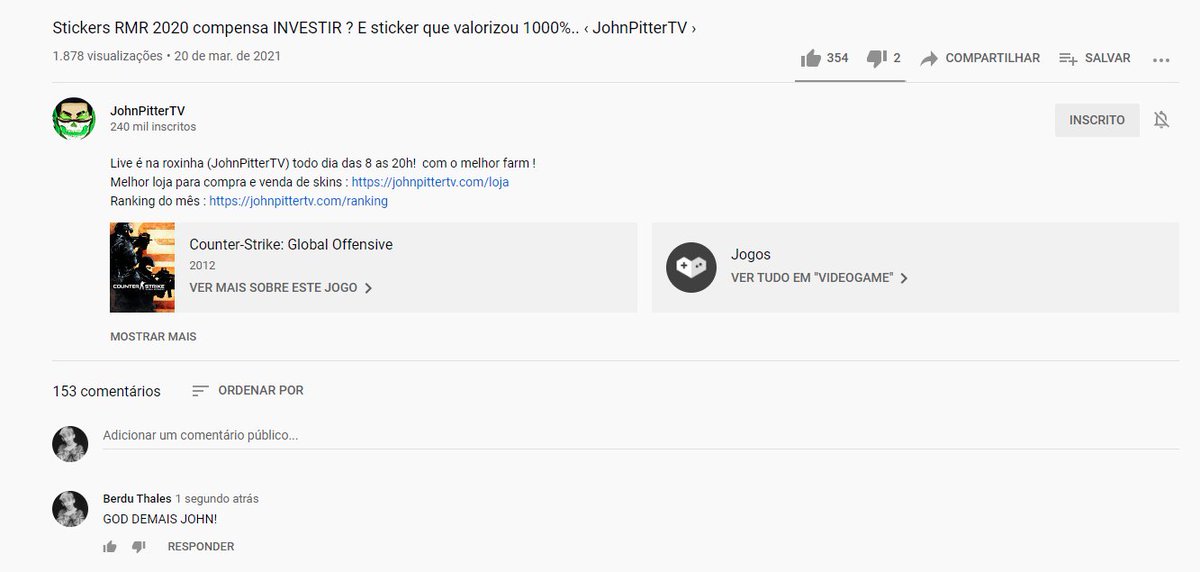Select Counter-Strike: Global Offensive title
The width and height of the screenshot is (1200, 572).
point(291,244)
